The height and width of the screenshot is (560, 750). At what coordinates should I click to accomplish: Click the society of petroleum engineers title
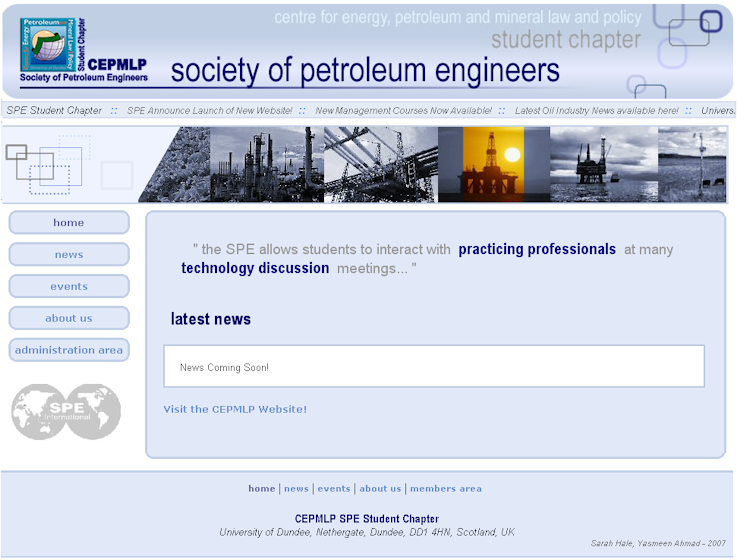[365, 71]
